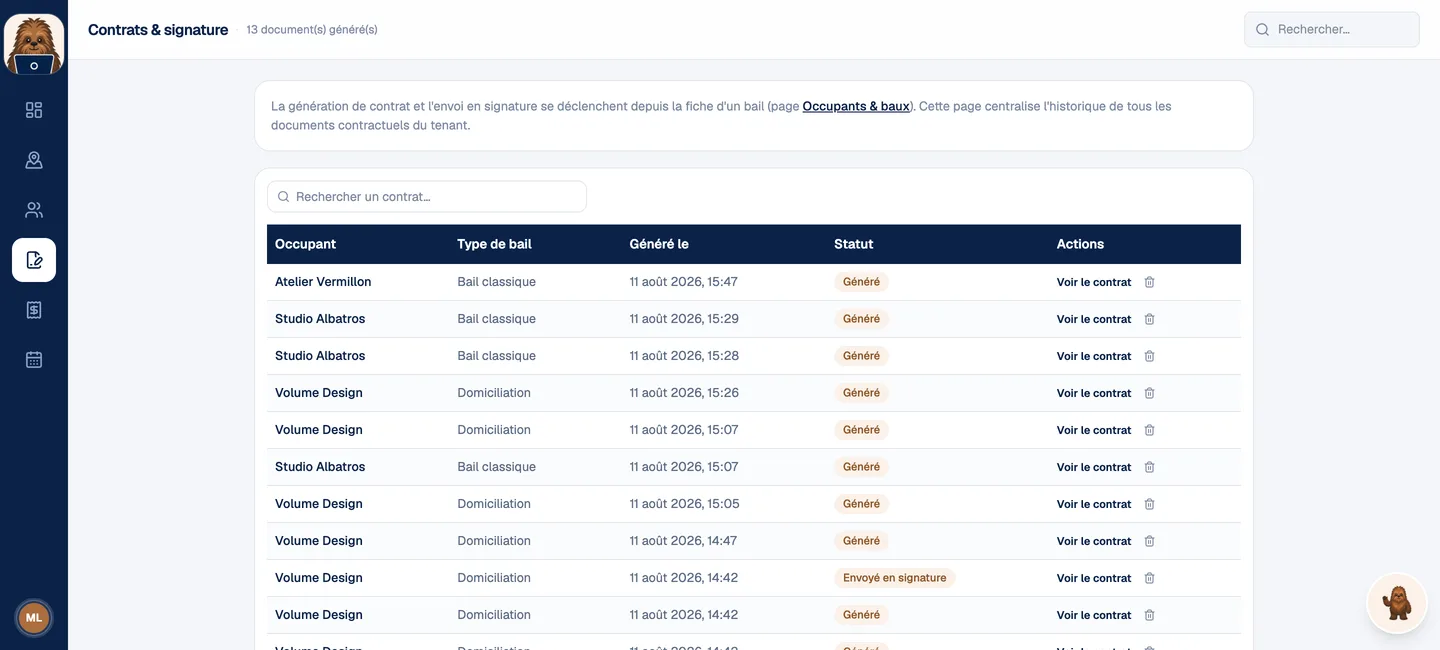
Task: View Studio Albatros contract from 15:29
Action: 1094,319
